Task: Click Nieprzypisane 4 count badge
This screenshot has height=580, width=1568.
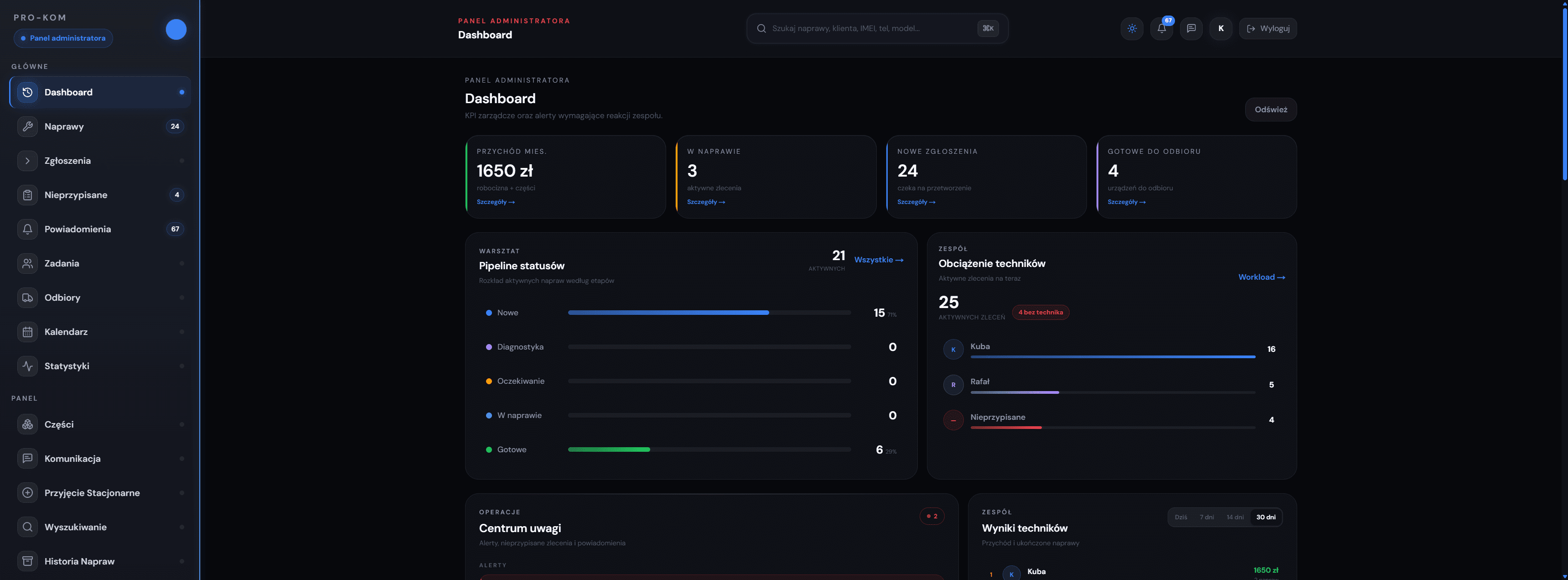Action: (176, 195)
